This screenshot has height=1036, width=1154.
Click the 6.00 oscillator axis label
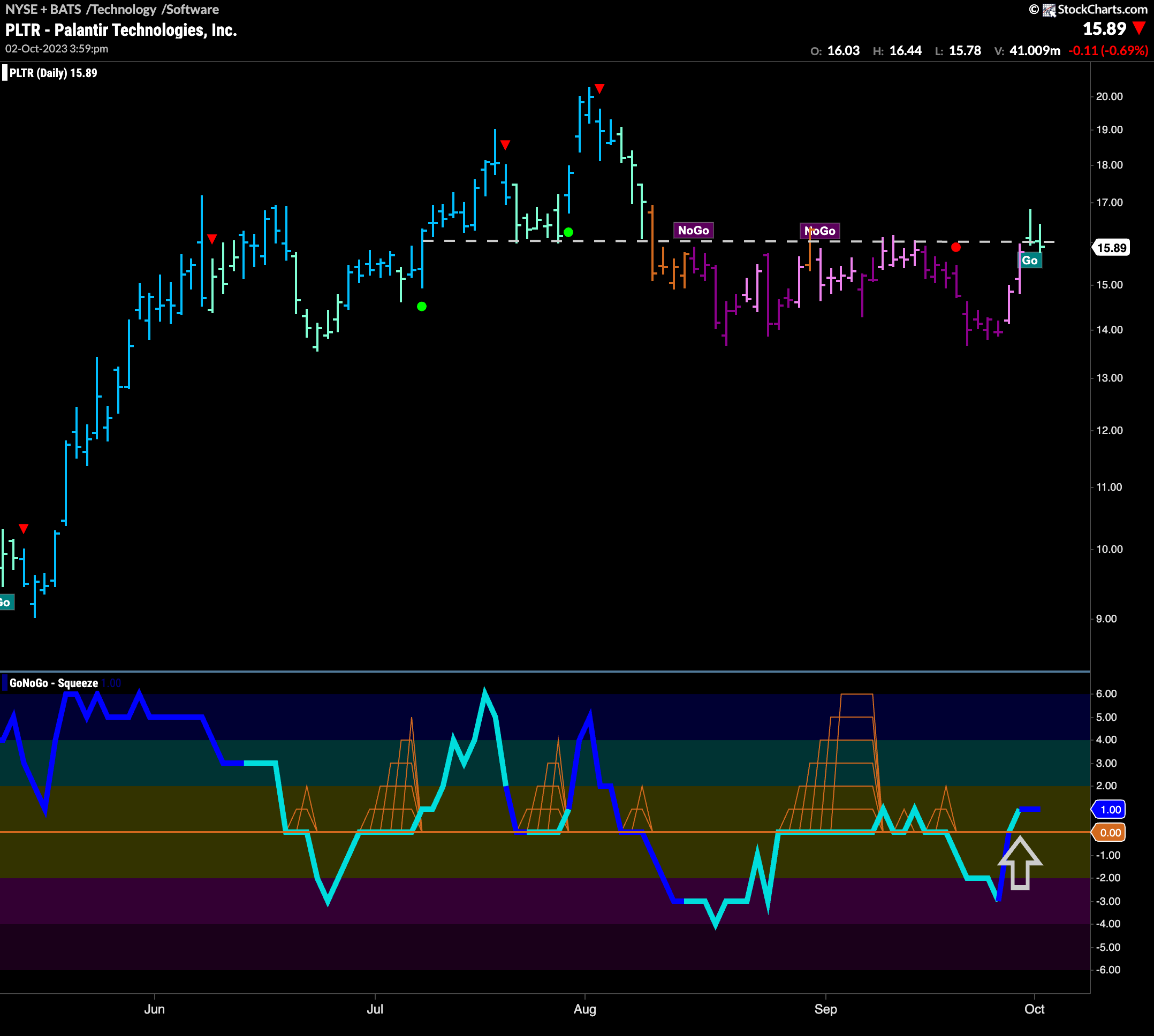(1106, 694)
